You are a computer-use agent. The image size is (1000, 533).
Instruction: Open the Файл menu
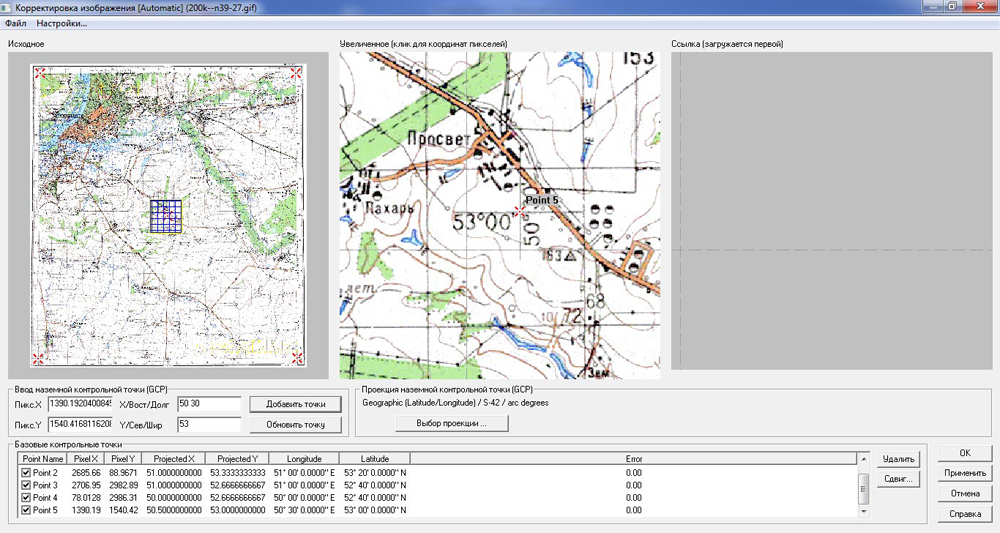pos(15,23)
